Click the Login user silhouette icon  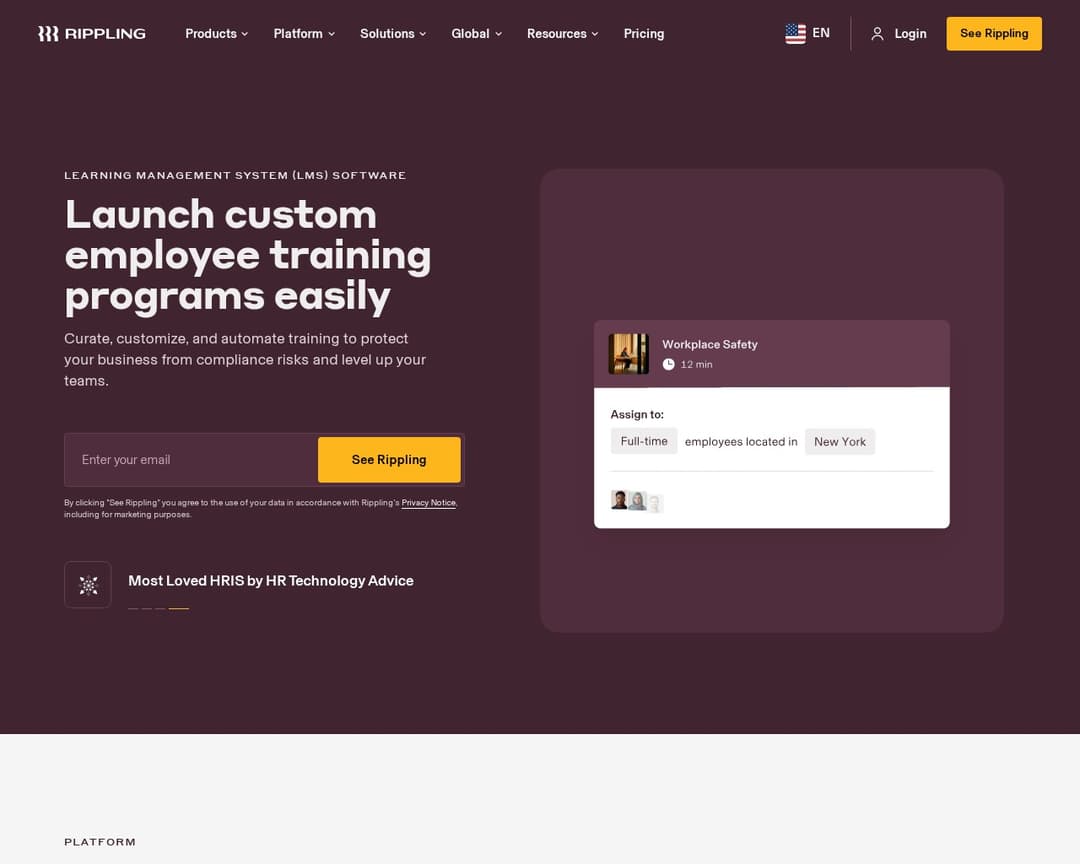pos(877,34)
